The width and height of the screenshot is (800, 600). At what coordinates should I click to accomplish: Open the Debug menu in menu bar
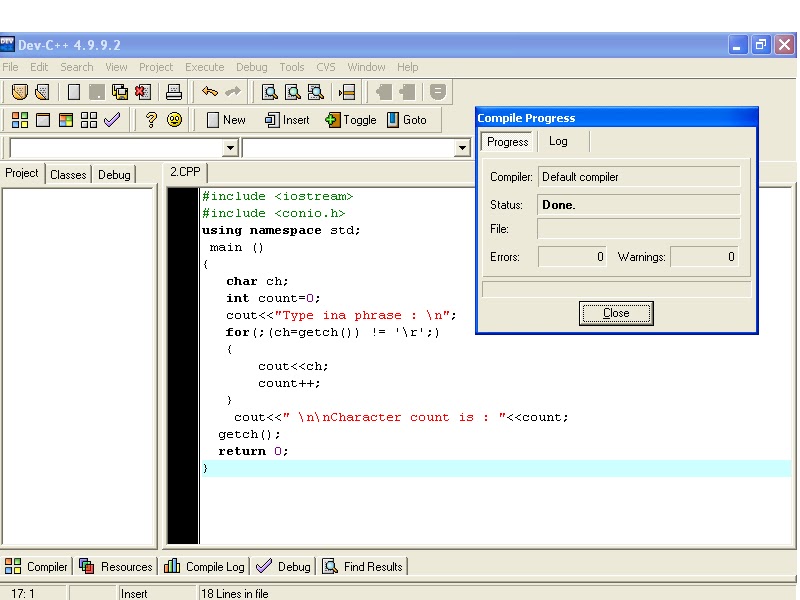(x=252, y=67)
